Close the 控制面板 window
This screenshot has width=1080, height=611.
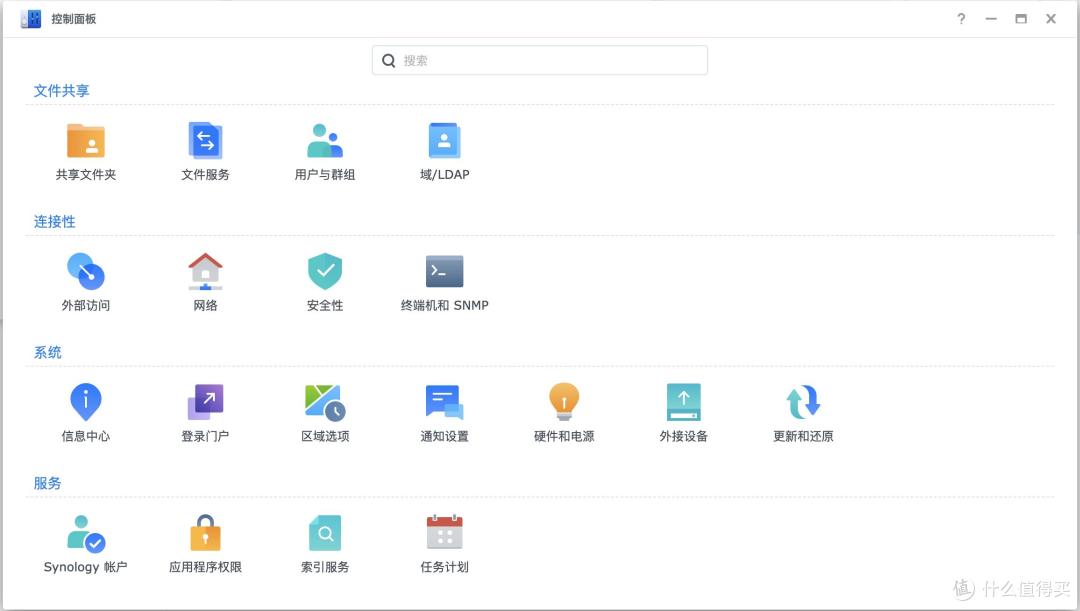point(1051,19)
